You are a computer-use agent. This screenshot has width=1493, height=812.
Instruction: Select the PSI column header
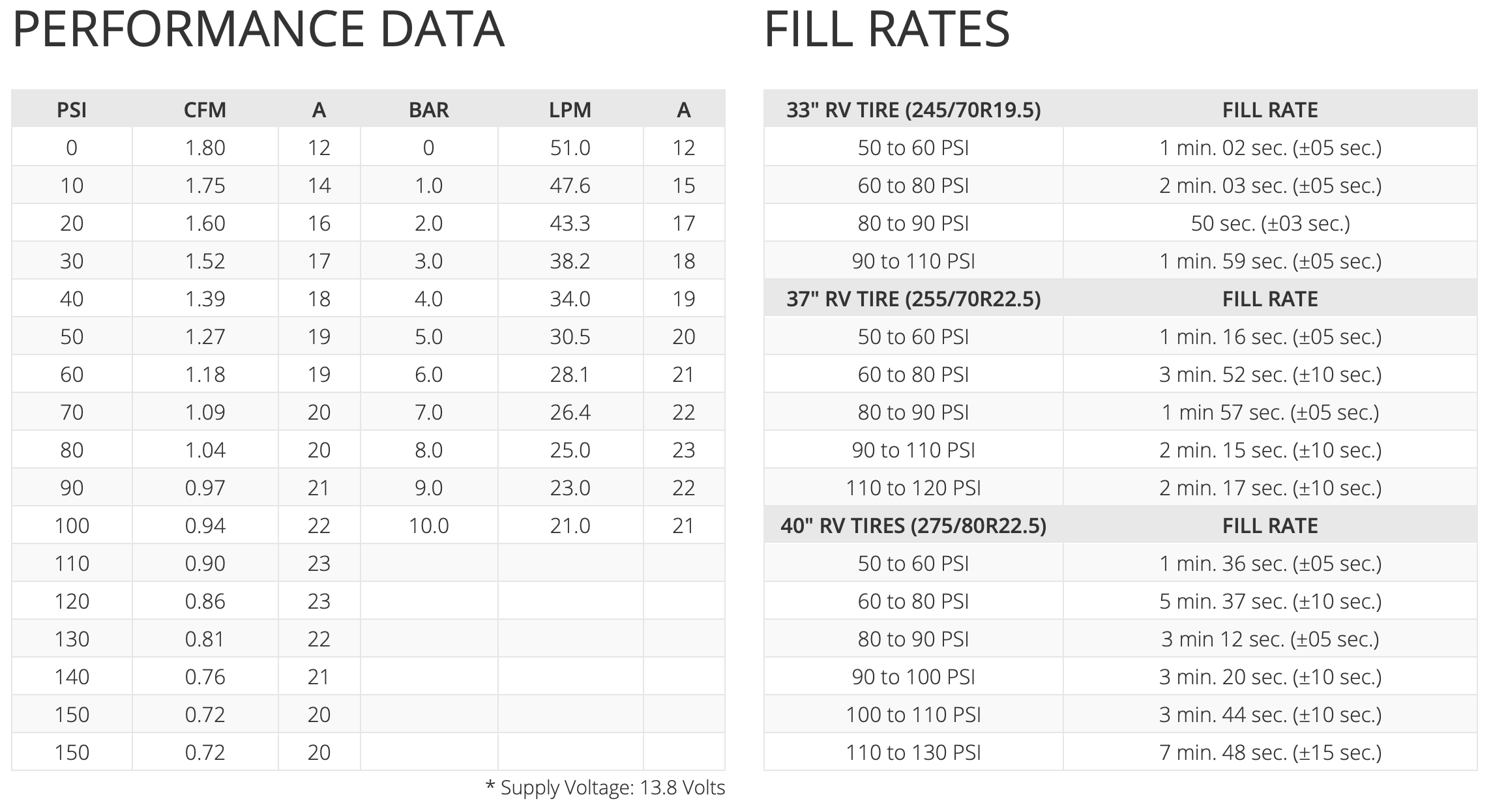coord(72,109)
